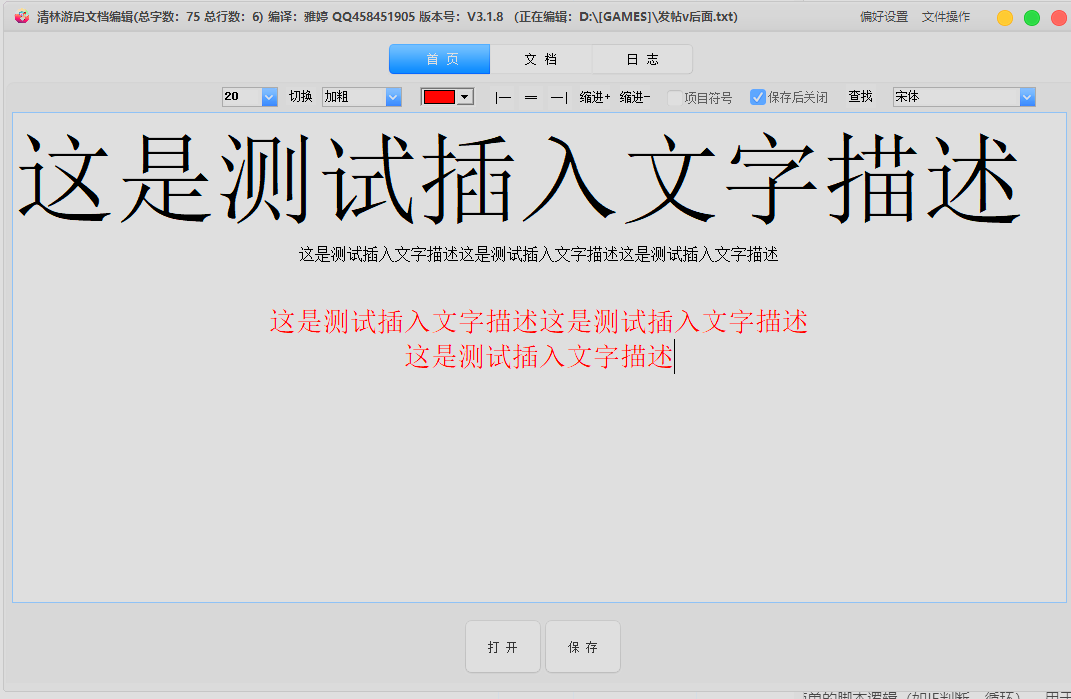Select the right alignment icon
1071x699 pixels.
[557, 97]
